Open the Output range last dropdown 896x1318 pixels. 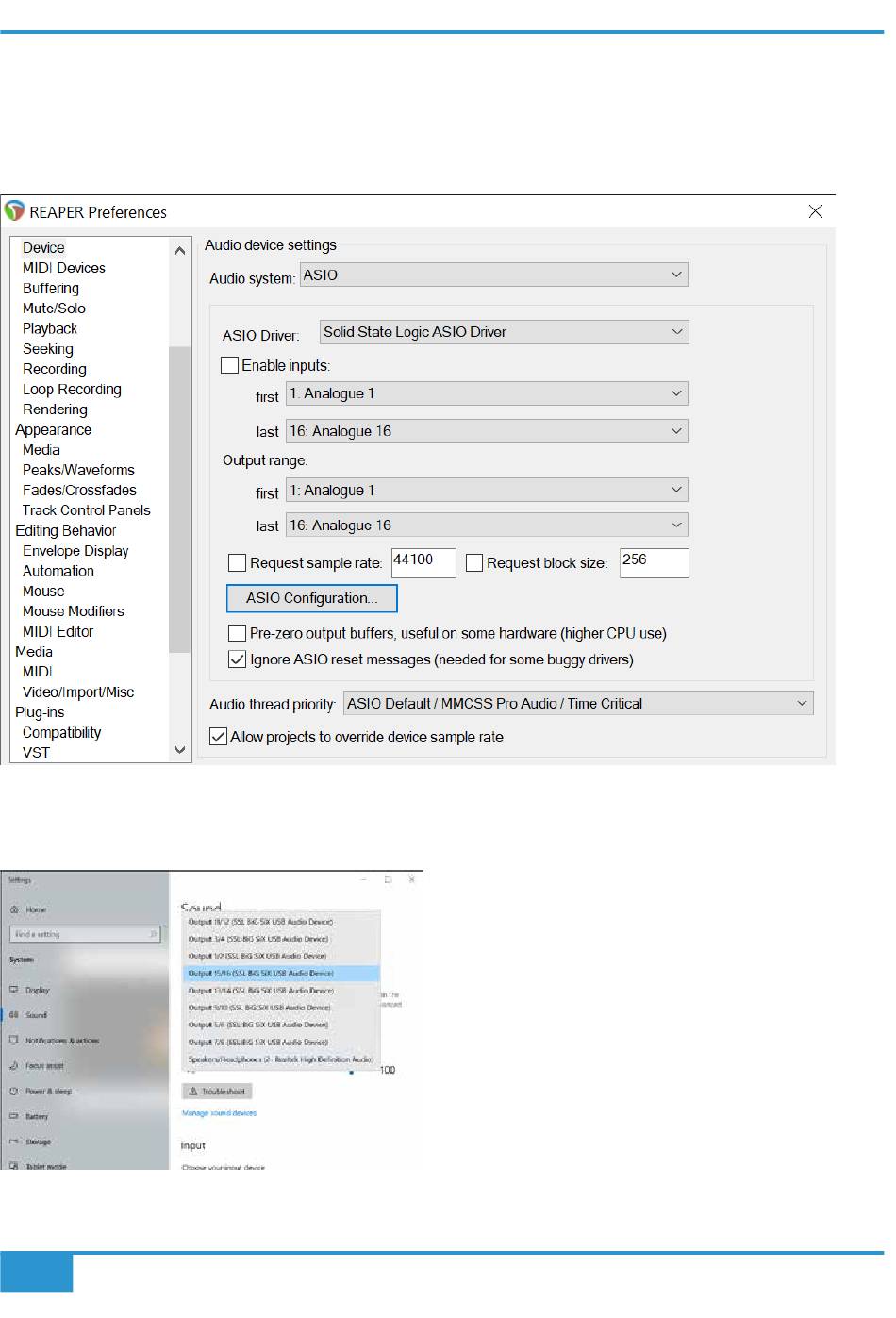click(x=487, y=525)
